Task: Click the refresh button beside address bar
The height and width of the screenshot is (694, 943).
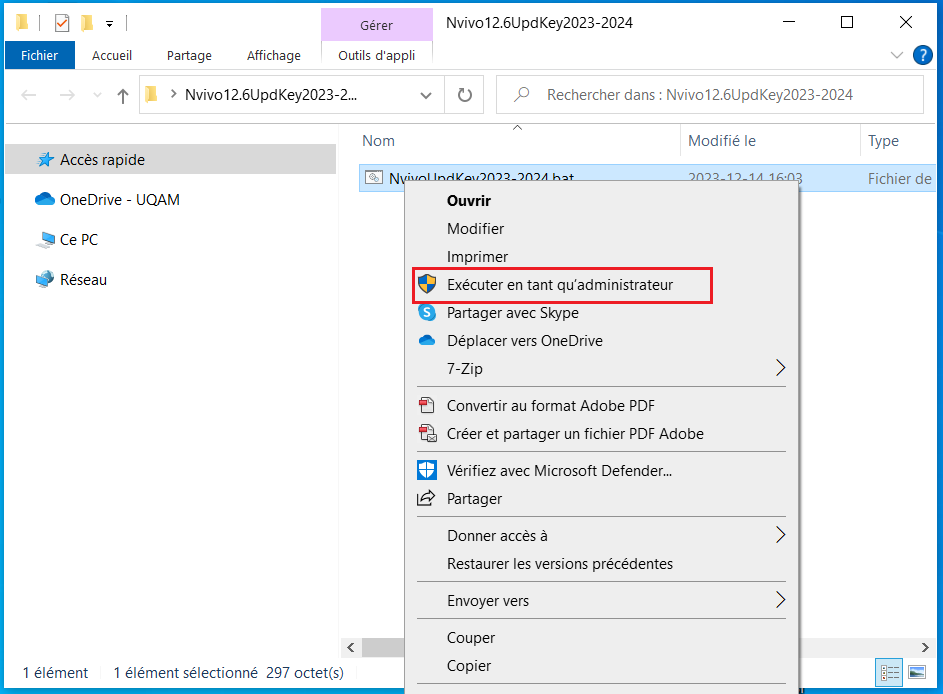Action: coord(464,96)
